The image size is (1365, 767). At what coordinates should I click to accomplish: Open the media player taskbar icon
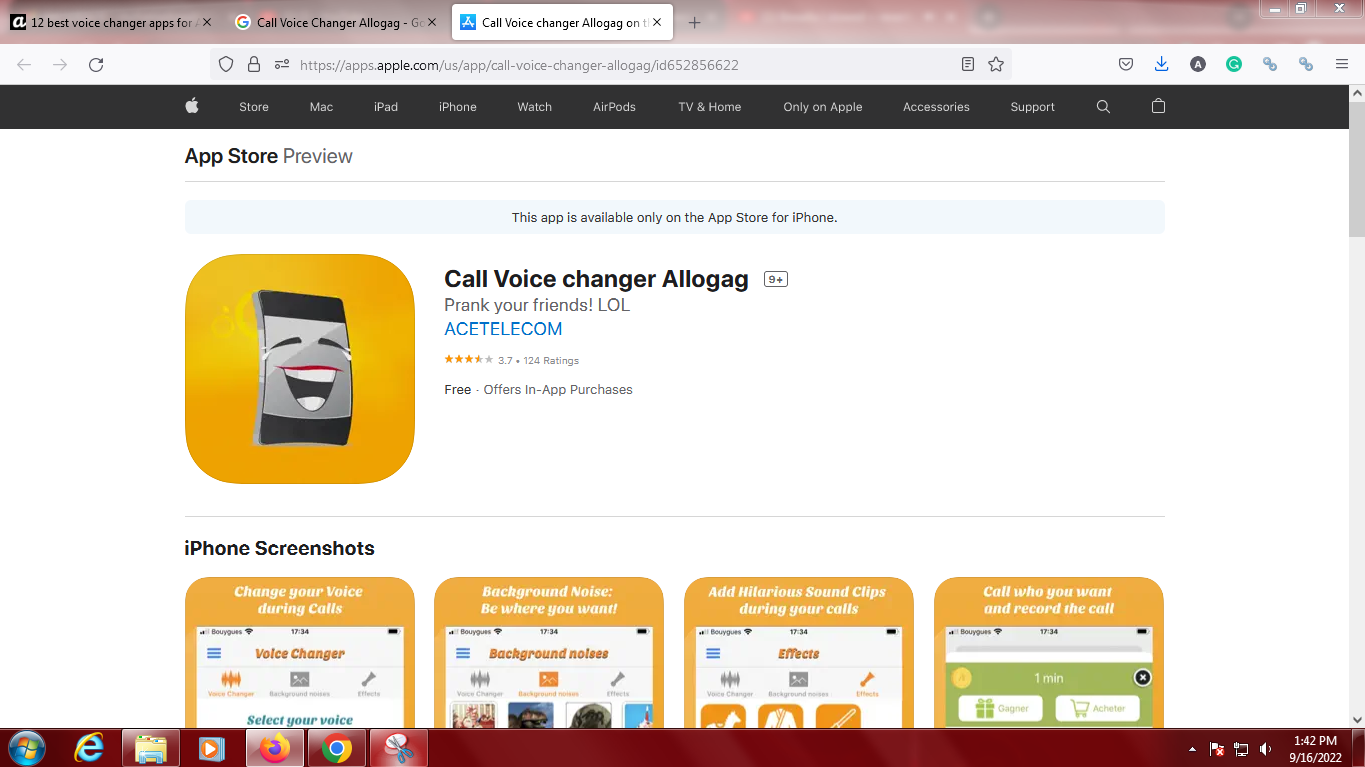[x=211, y=748]
